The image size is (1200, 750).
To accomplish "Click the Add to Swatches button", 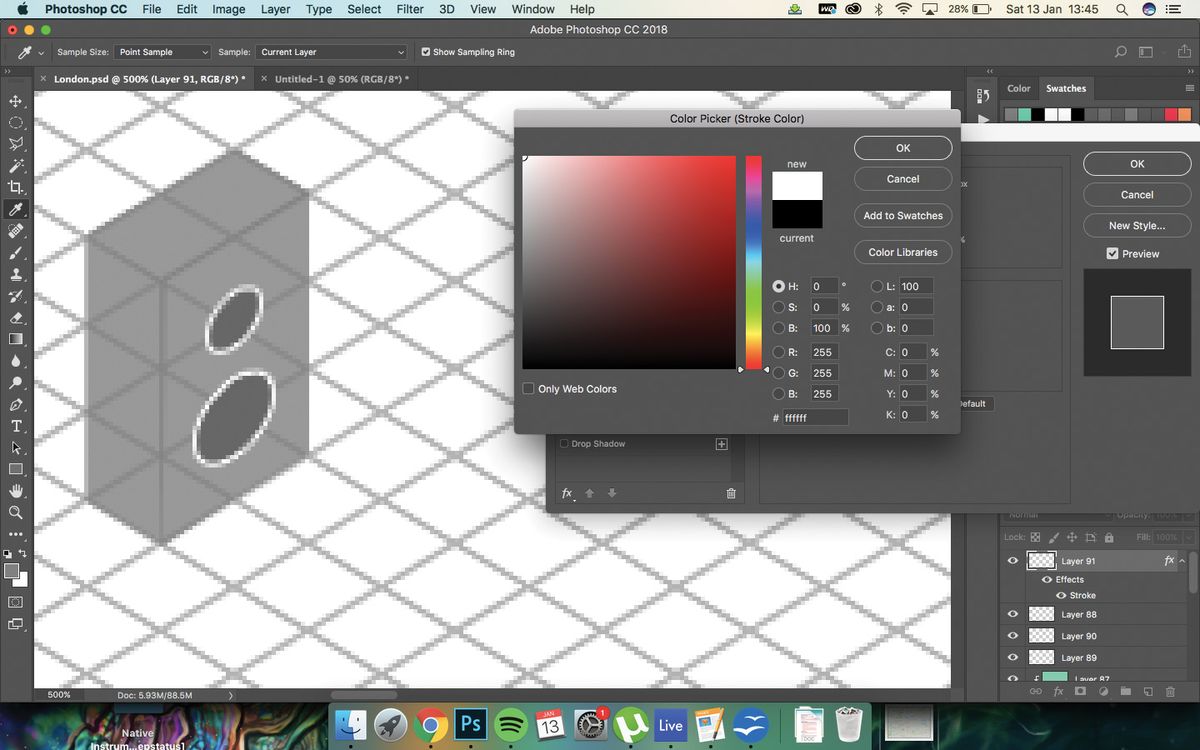I will [x=902, y=215].
